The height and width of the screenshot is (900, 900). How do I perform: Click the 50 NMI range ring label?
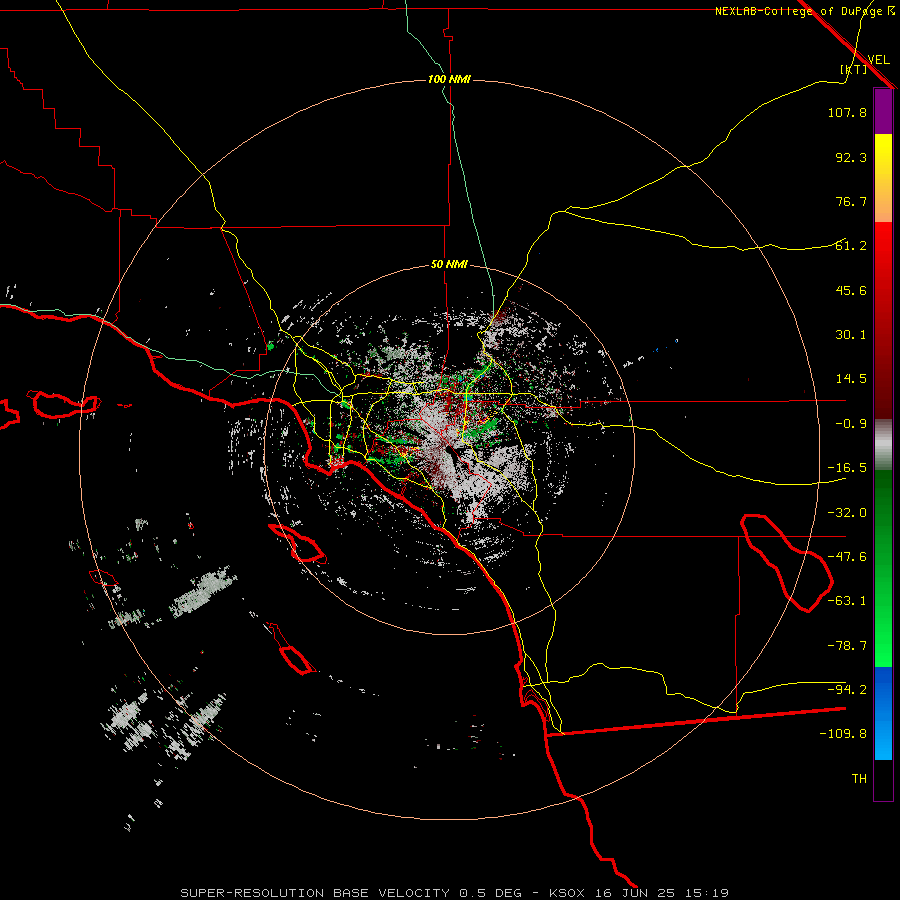tap(449, 265)
